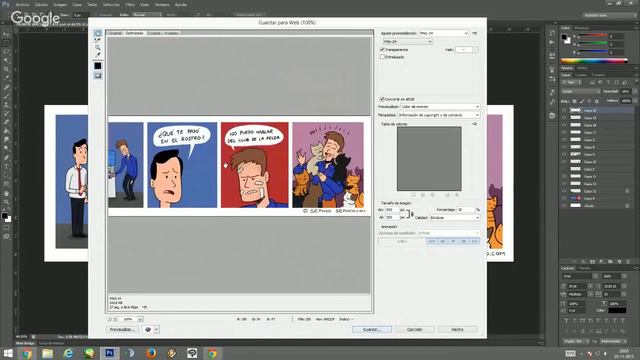Image resolution: width=640 pixels, height=360 pixels.
Task: Enable the Entrelazado checkbox
Action: (382, 57)
